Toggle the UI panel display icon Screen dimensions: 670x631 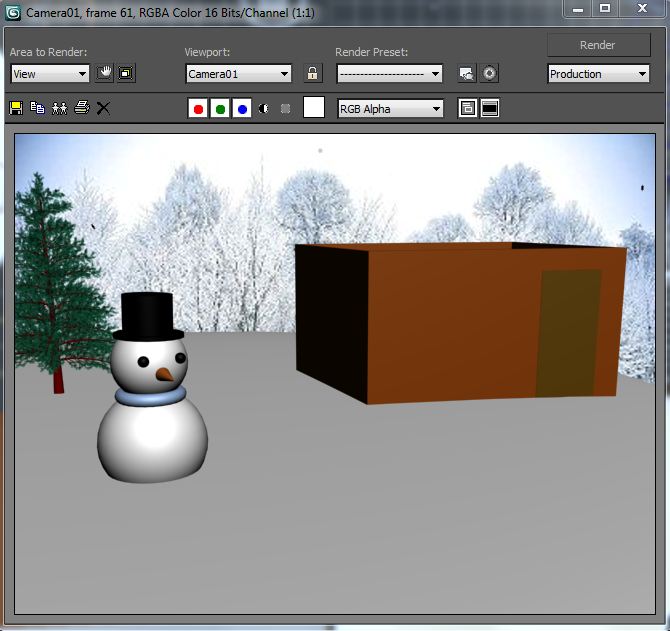(x=490, y=108)
